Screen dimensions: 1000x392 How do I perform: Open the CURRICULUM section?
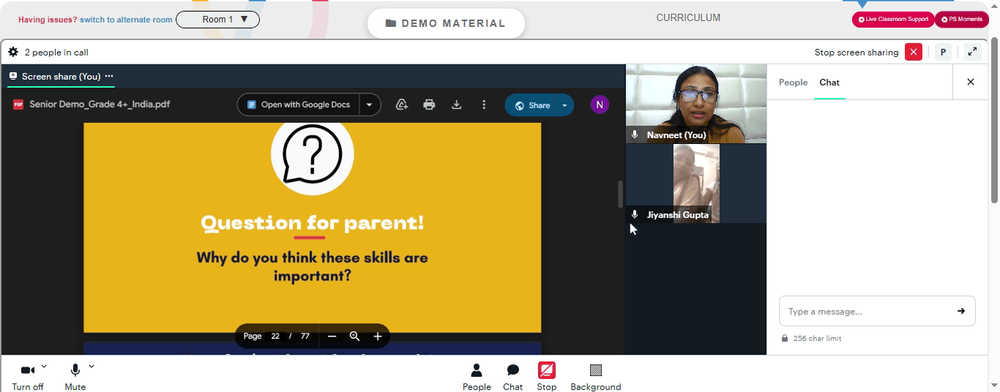coord(688,18)
